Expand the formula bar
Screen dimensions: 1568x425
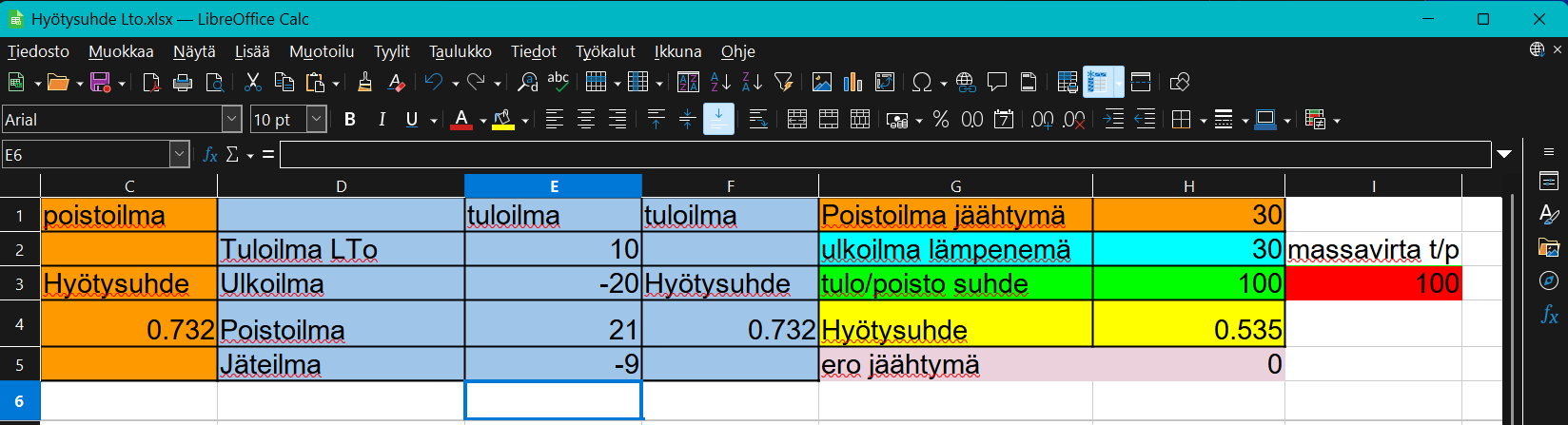[x=1504, y=154]
